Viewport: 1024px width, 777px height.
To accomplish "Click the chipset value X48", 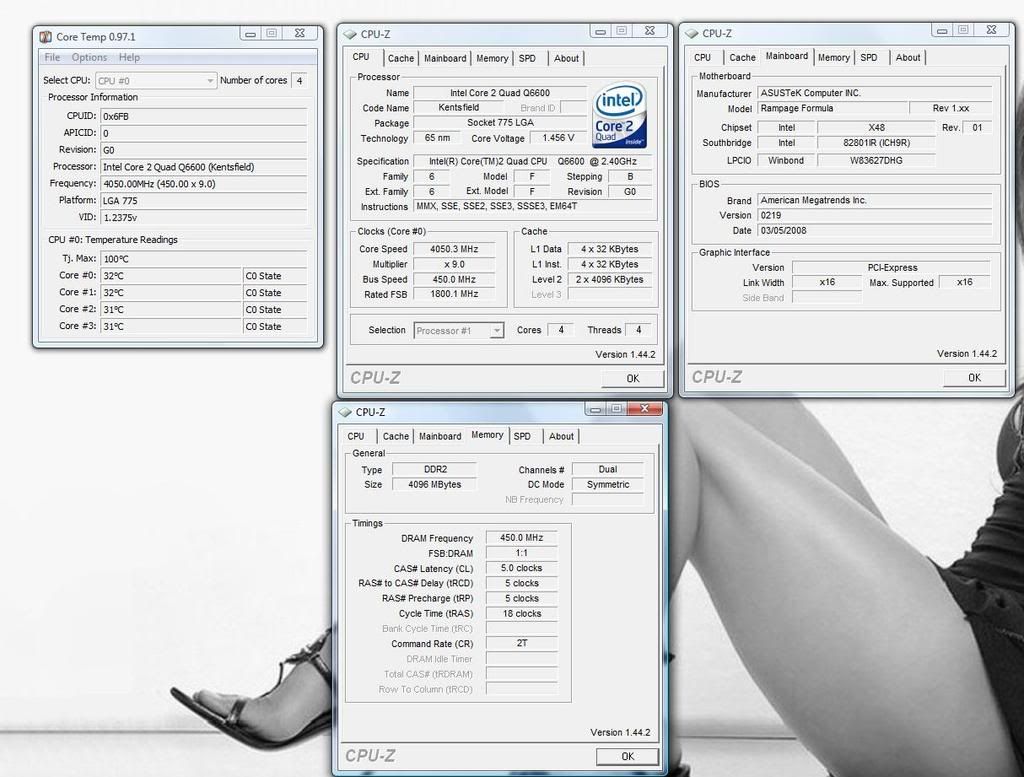I will coord(876,127).
